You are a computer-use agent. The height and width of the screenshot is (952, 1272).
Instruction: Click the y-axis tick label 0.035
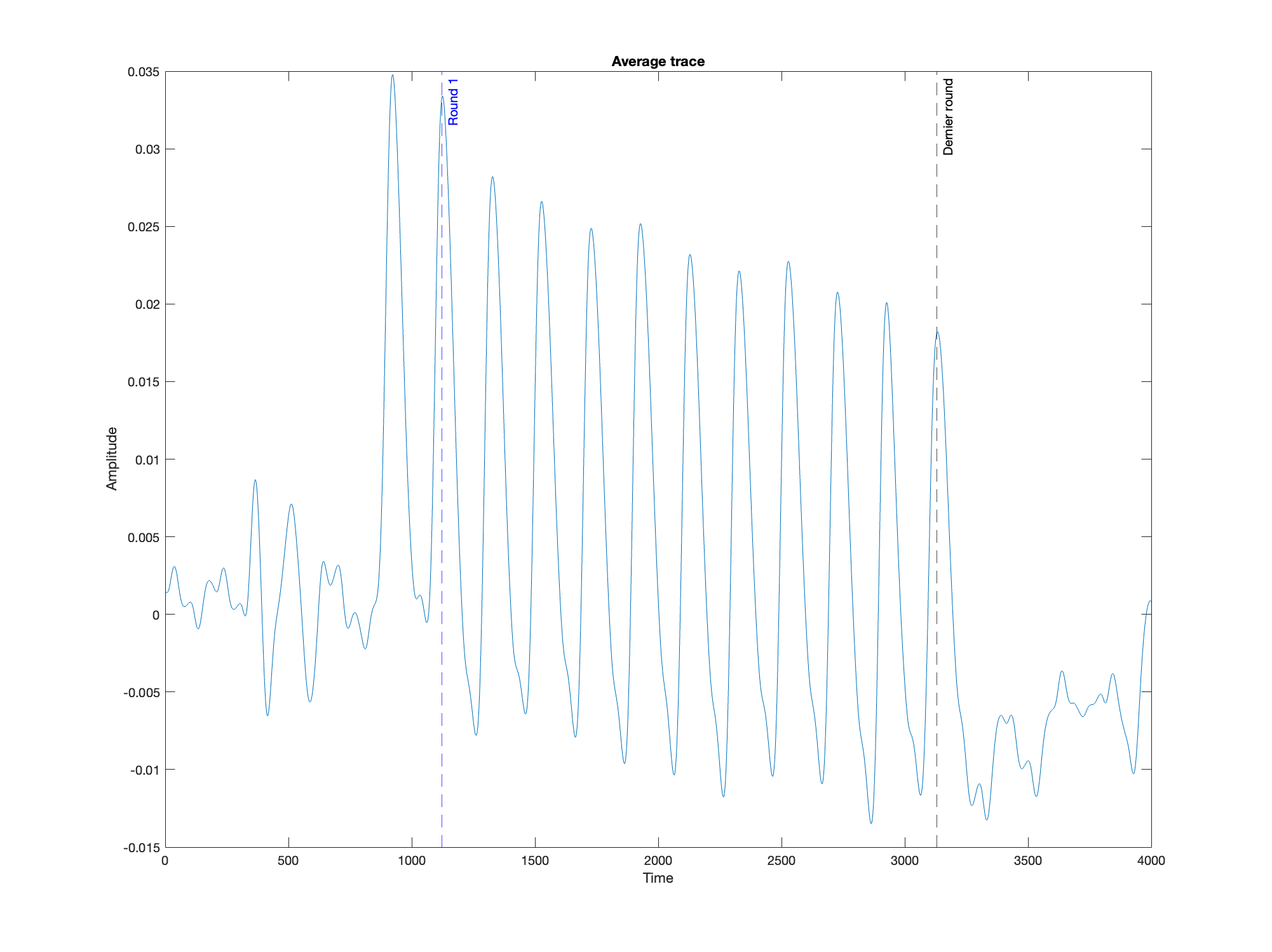(x=143, y=72)
